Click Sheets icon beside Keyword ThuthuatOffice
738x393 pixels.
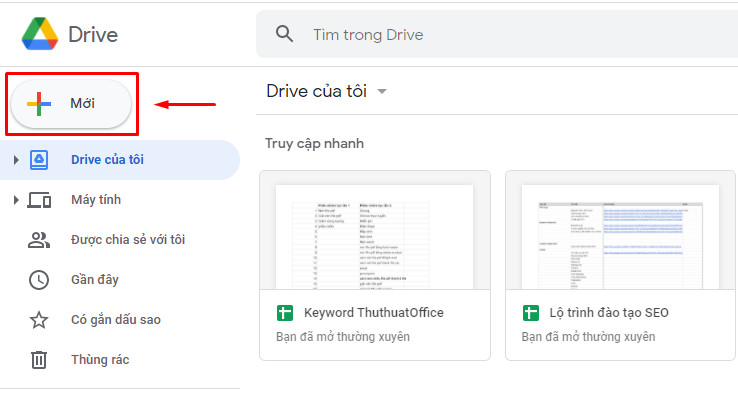(x=285, y=313)
